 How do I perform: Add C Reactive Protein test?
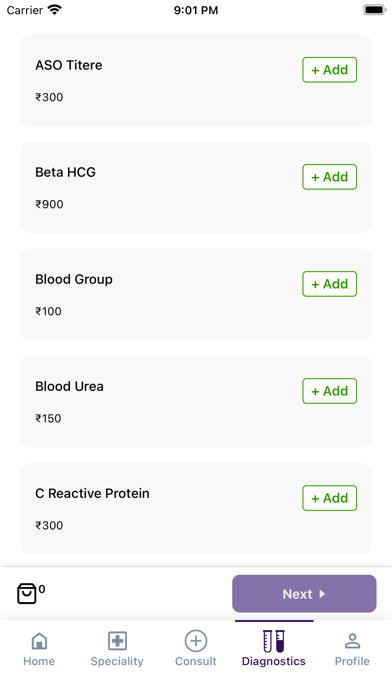click(x=329, y=498)
